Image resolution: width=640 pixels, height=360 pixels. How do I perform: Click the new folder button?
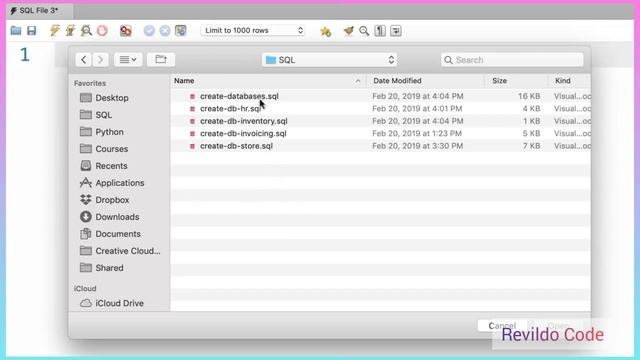161,60
